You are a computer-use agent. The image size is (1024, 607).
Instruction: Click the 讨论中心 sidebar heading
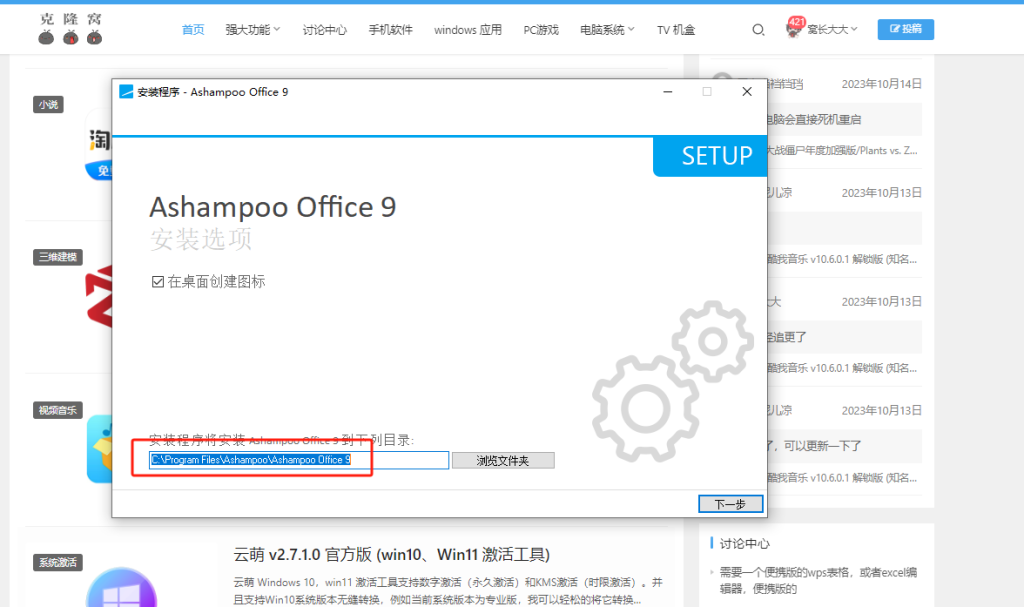point(744,544)
